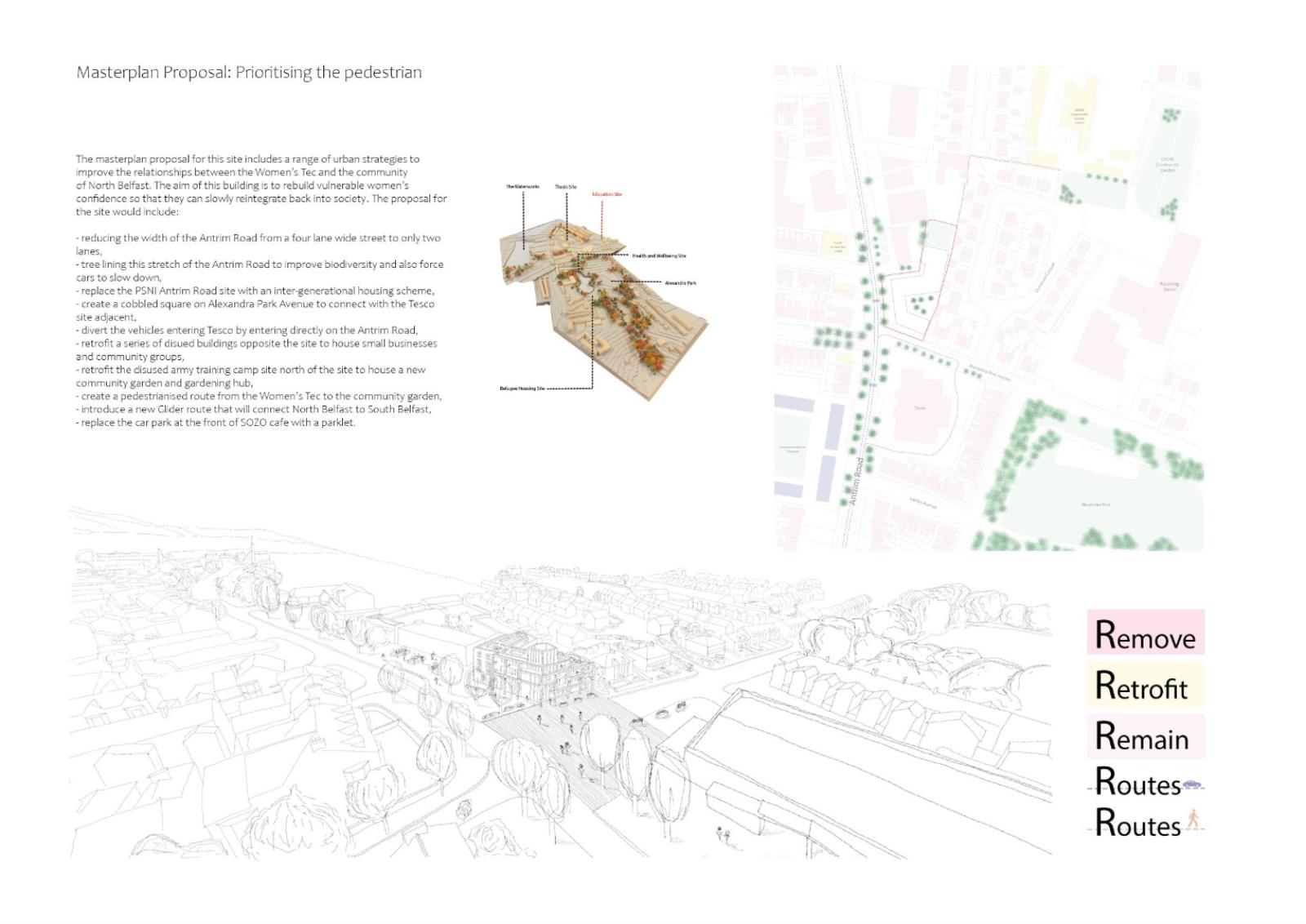Screen dimensions: 1306x924
Task: Click the orange pedestrian icon beside Routes
Action: 1193,820
